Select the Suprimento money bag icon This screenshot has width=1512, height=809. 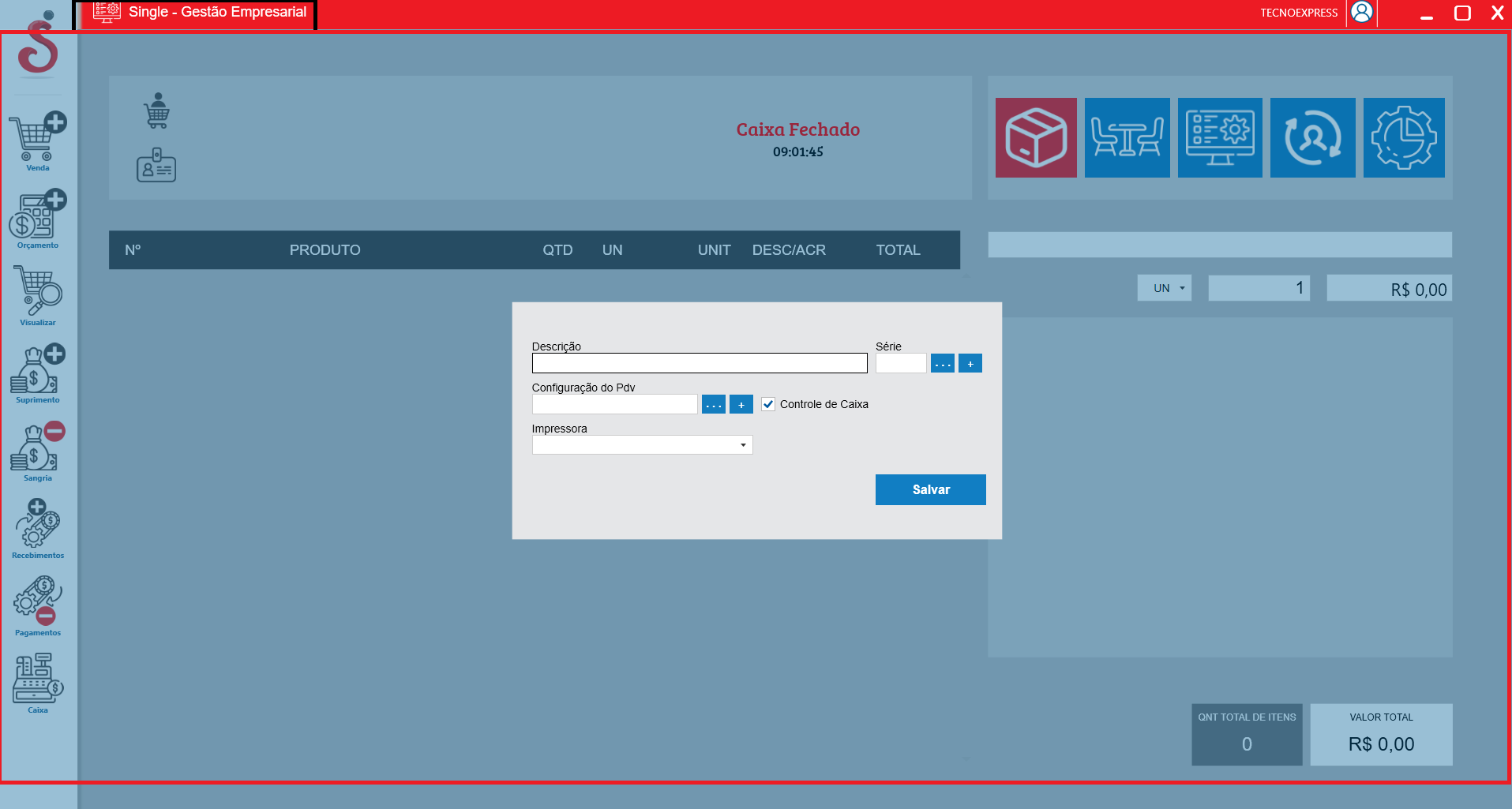(37, 370)
